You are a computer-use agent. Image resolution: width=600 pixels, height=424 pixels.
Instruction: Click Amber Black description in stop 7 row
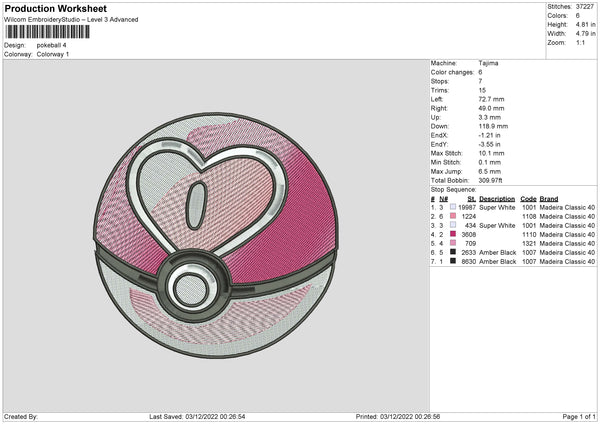(x=497, y=262)
